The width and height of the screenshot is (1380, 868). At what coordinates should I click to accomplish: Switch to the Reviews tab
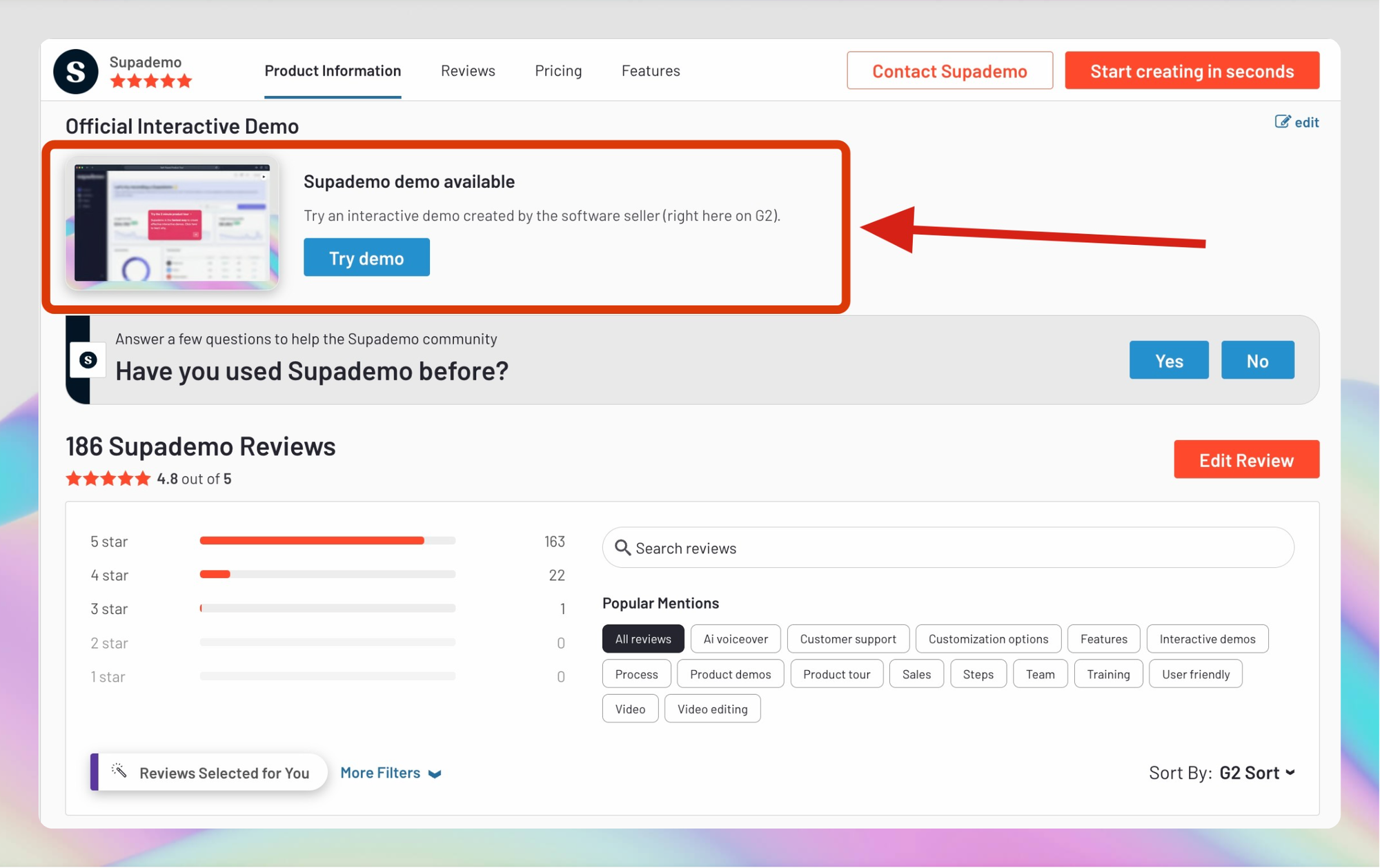(x=468, y=70)
